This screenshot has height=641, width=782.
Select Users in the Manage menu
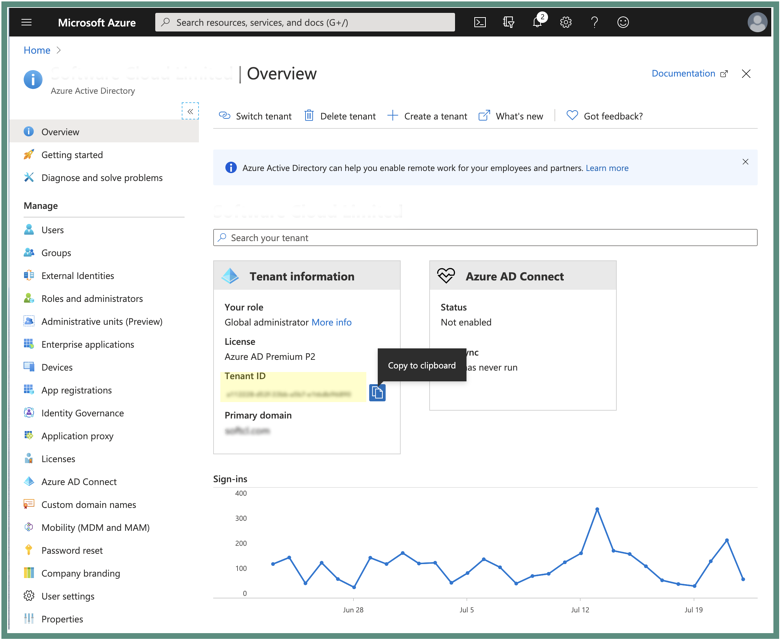pyautogui.click(x=52, y=230)
